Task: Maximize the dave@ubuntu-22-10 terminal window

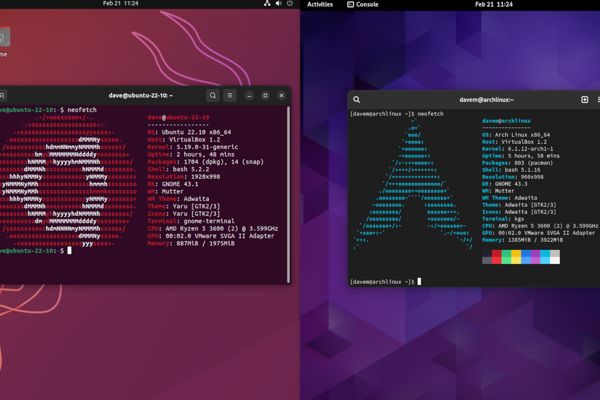Action: pos(265,96)
